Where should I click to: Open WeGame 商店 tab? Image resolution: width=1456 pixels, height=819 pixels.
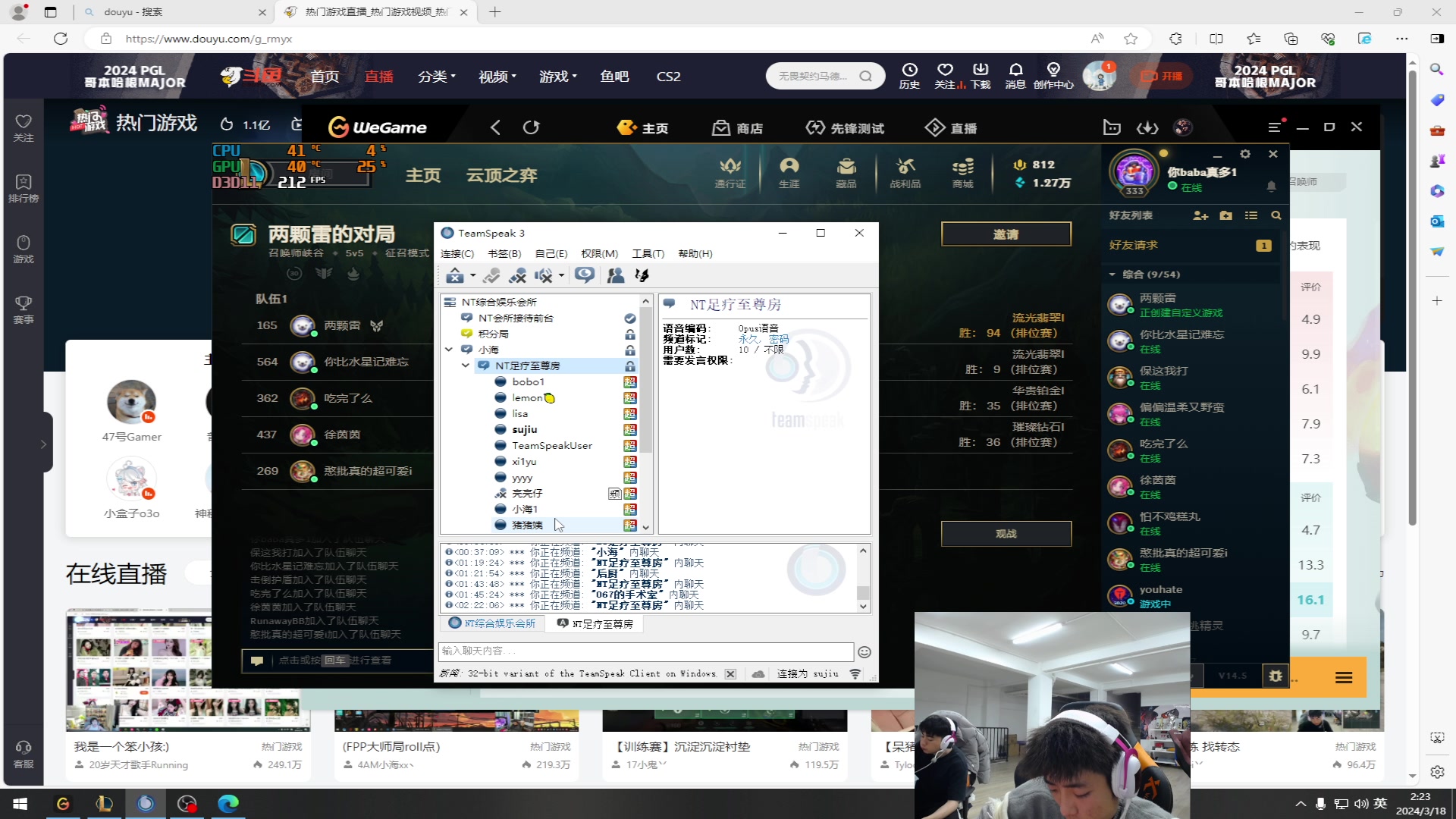coord(737,128)
